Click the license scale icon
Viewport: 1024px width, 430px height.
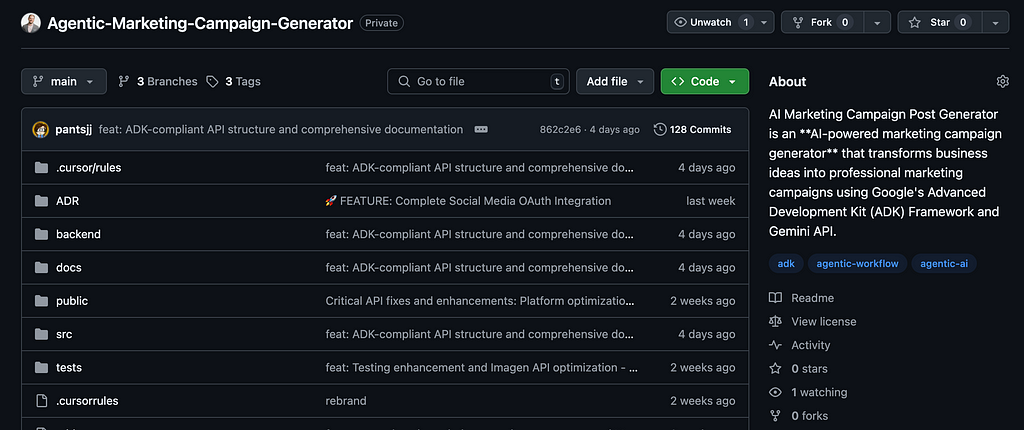coord(775,322)
